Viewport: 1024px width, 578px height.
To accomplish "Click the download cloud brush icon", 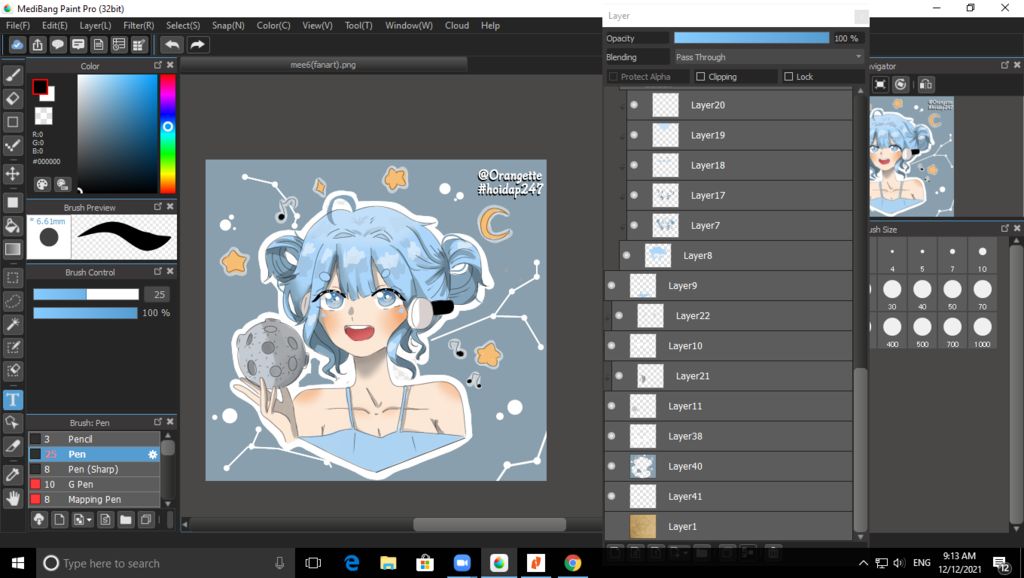I will point(39,520).
